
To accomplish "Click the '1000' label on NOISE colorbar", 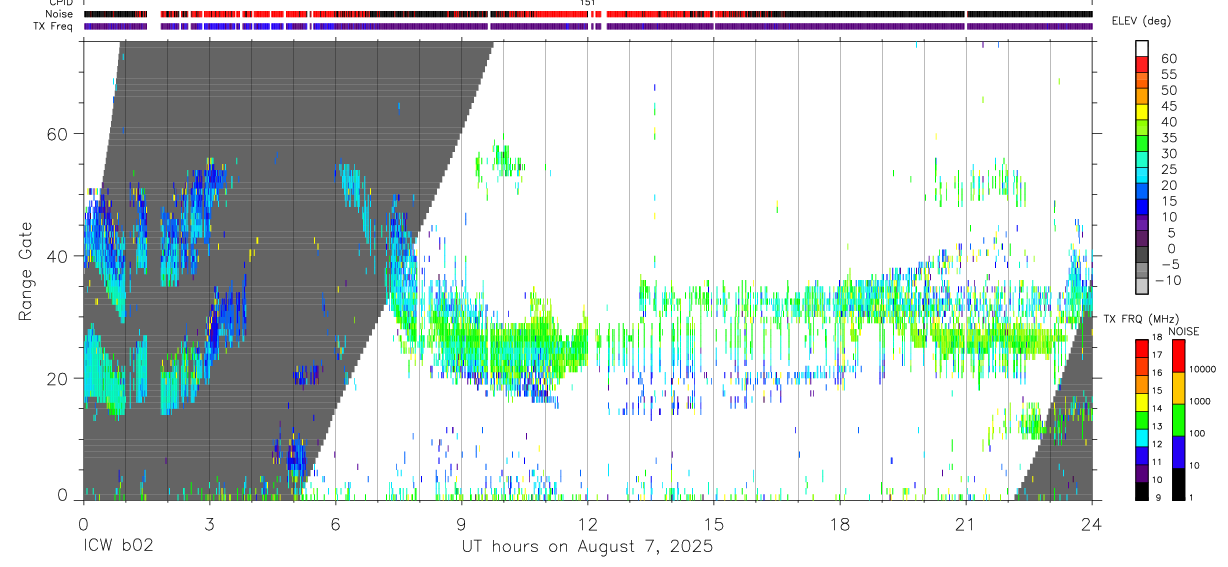I will tap(1200, 401).
